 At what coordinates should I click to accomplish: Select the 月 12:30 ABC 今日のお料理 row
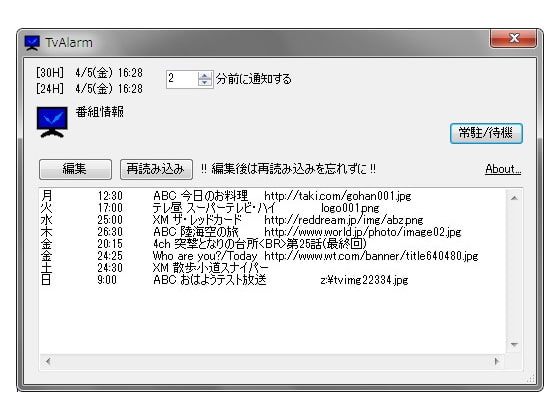[226, 196]
